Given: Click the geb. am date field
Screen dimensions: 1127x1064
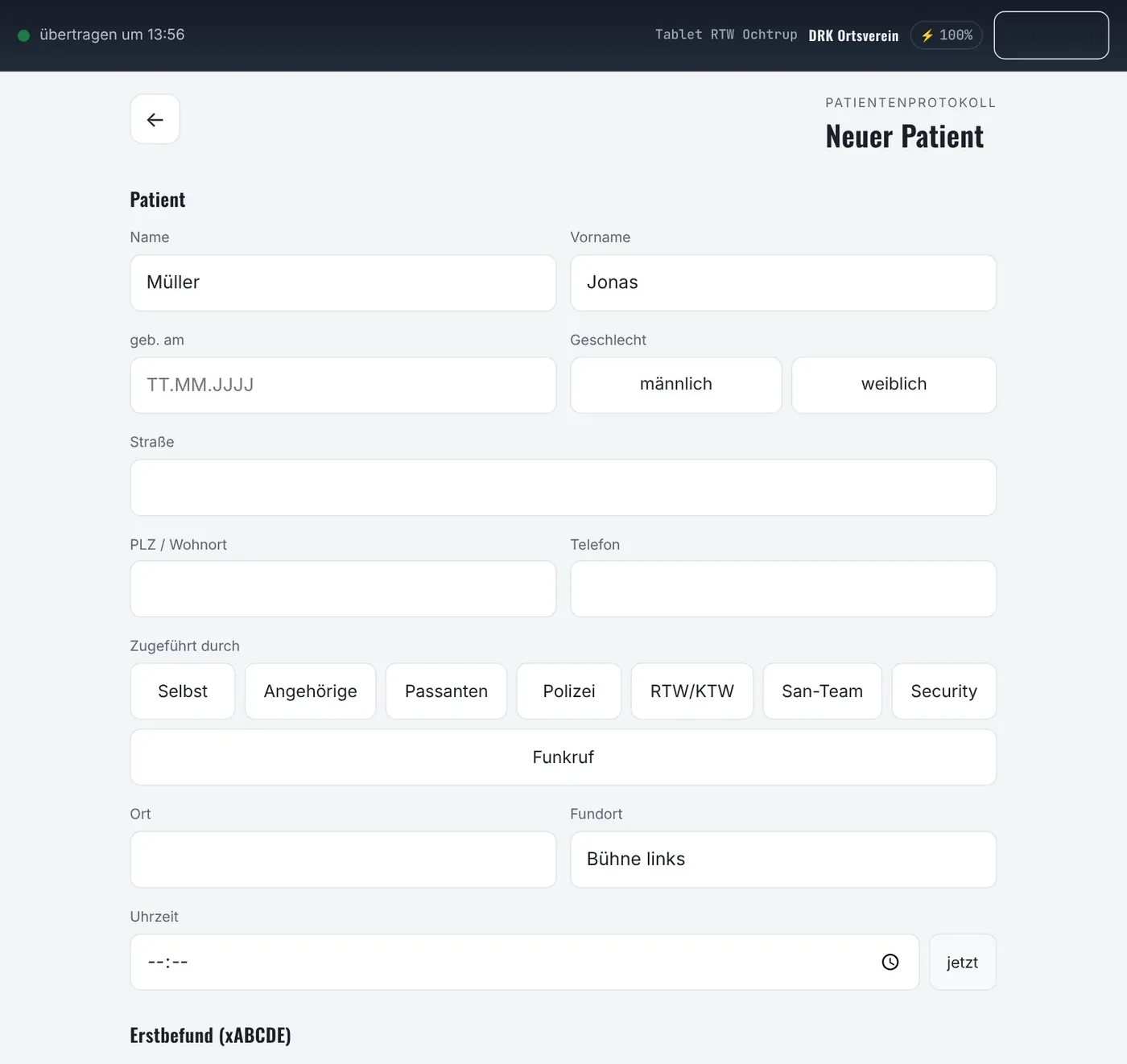Looking at the screenshot, I should 343,385.
